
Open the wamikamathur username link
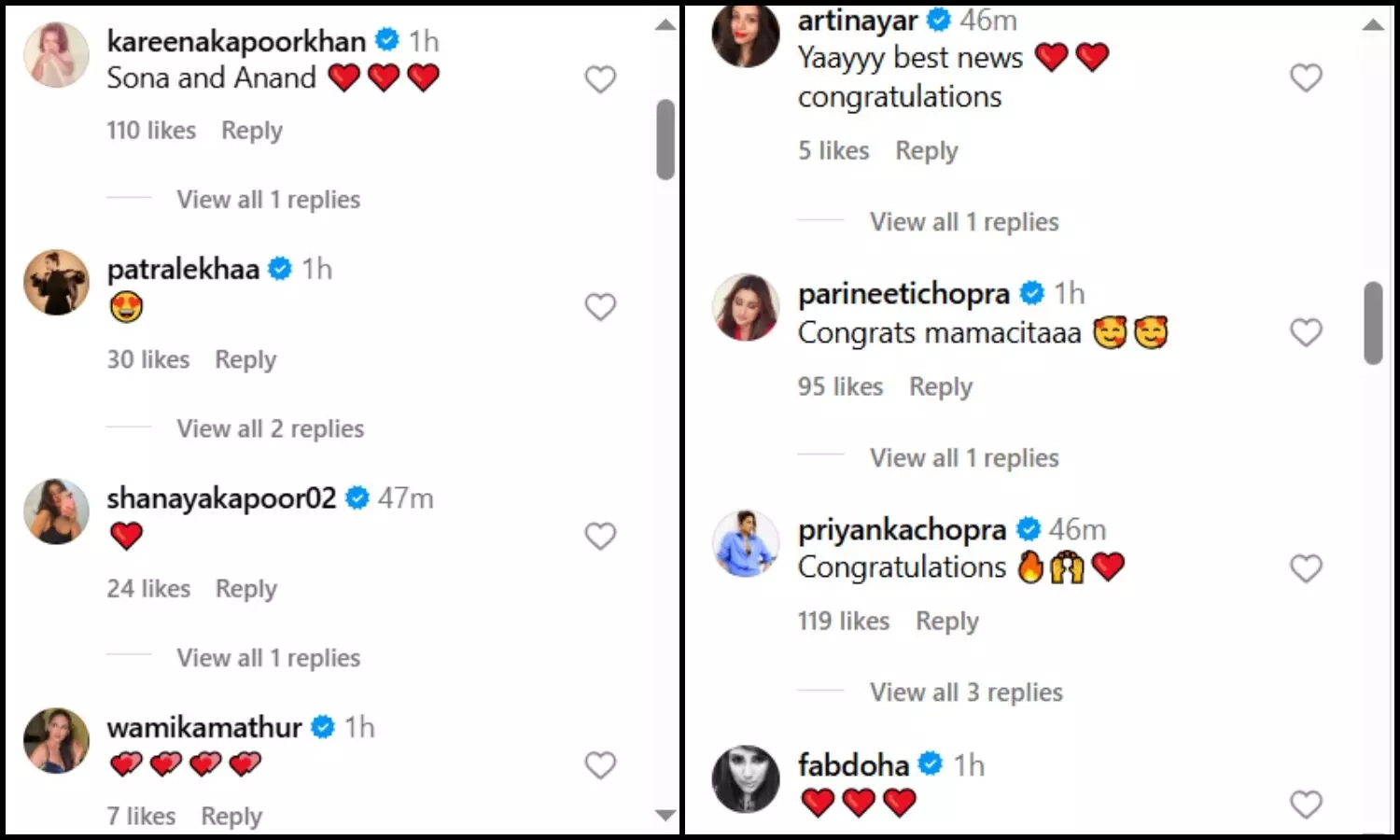coord(204,727)
